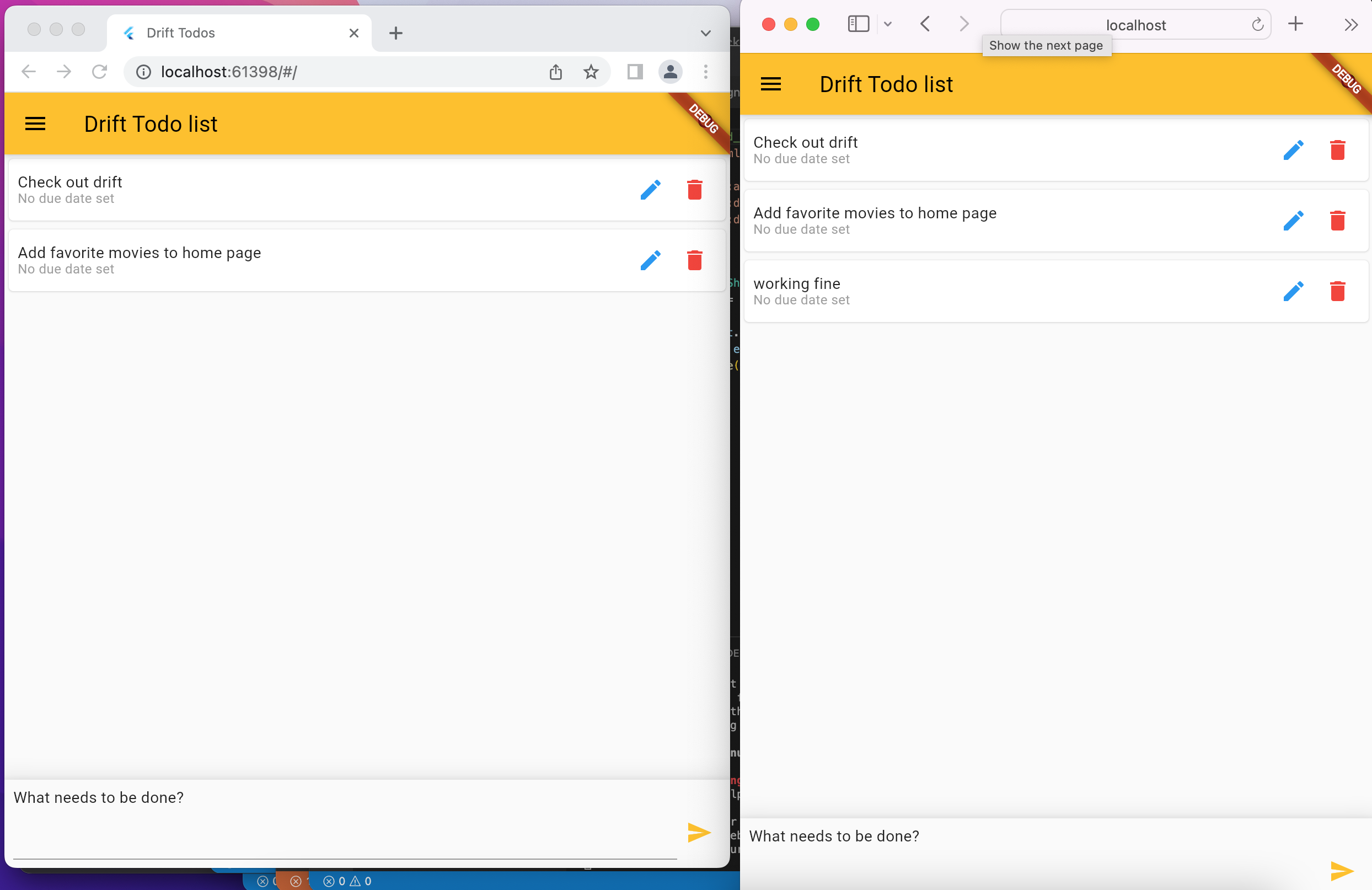Edit the "Check out drift" todo
Screen dimensions: 1372x890
point(650,190)
